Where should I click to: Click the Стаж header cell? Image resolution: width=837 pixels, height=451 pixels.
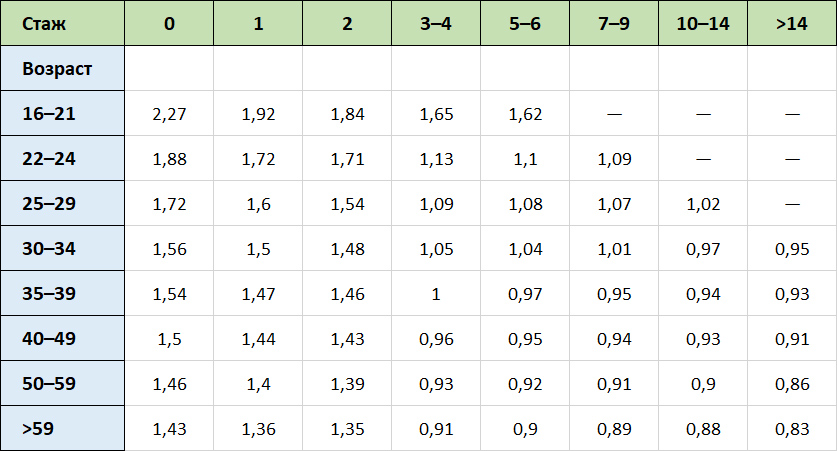pyautogui.click(x=62, y=23)
